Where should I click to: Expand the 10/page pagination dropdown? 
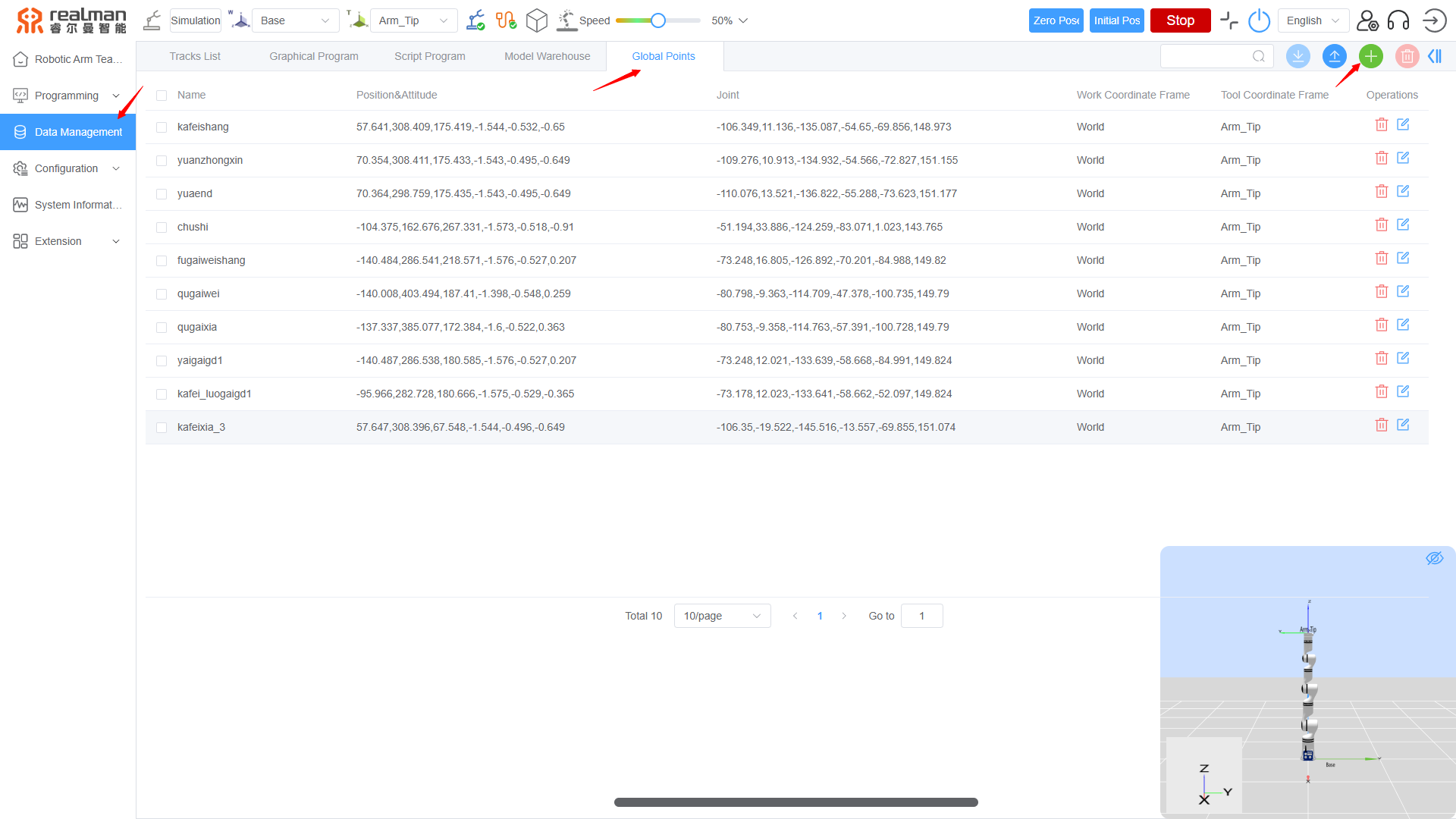click(722, 616)
